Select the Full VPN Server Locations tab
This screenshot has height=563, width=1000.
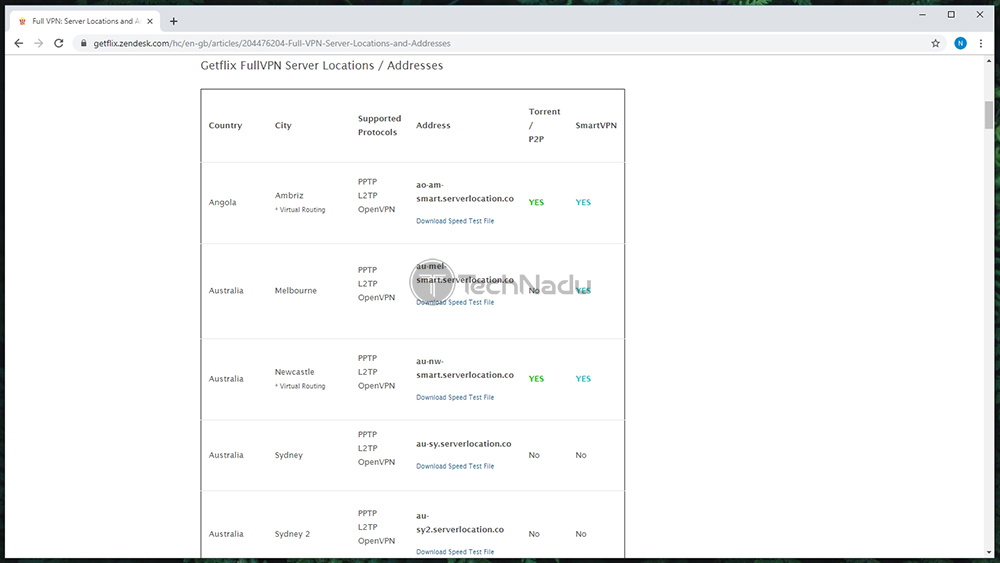[x=84, y=21]
